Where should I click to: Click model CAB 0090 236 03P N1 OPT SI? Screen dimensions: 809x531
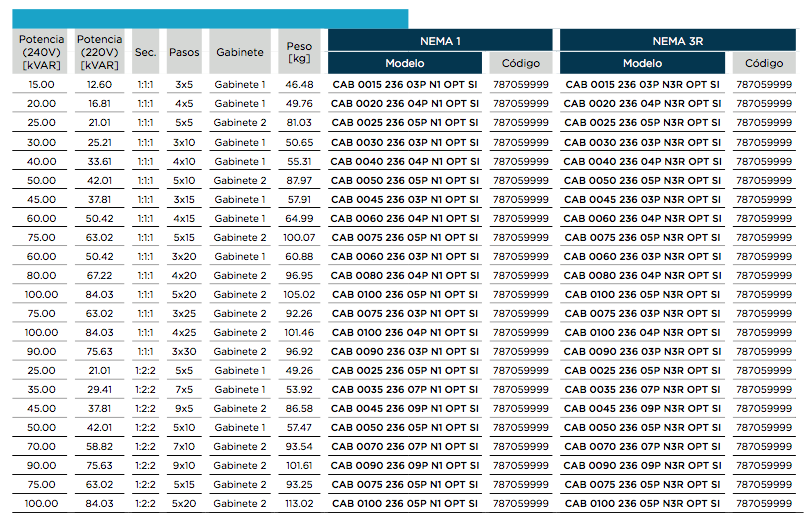click(405, 351)
